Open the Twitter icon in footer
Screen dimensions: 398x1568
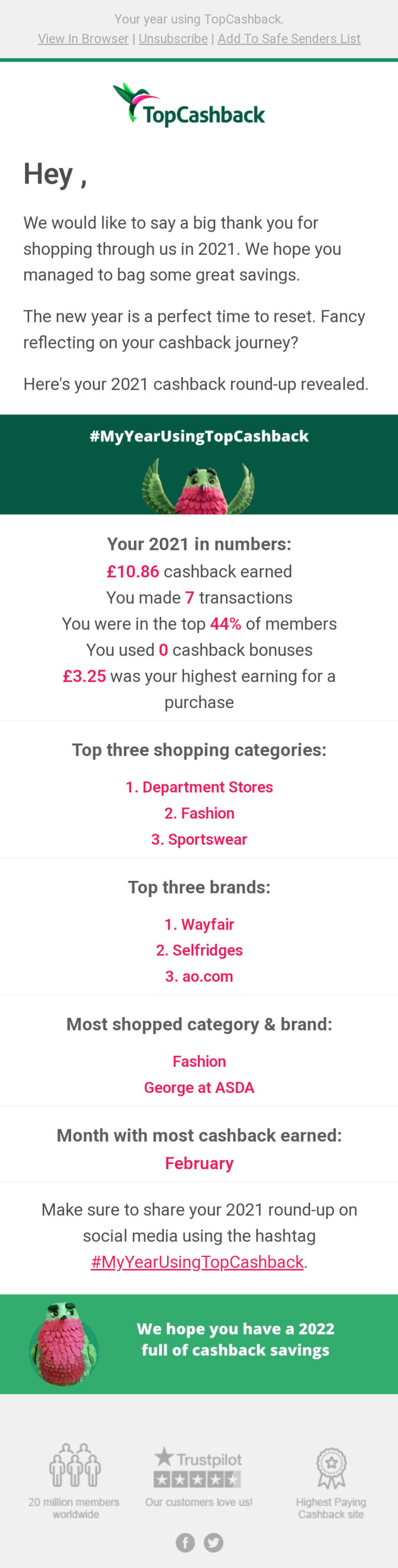point(214,1543)
